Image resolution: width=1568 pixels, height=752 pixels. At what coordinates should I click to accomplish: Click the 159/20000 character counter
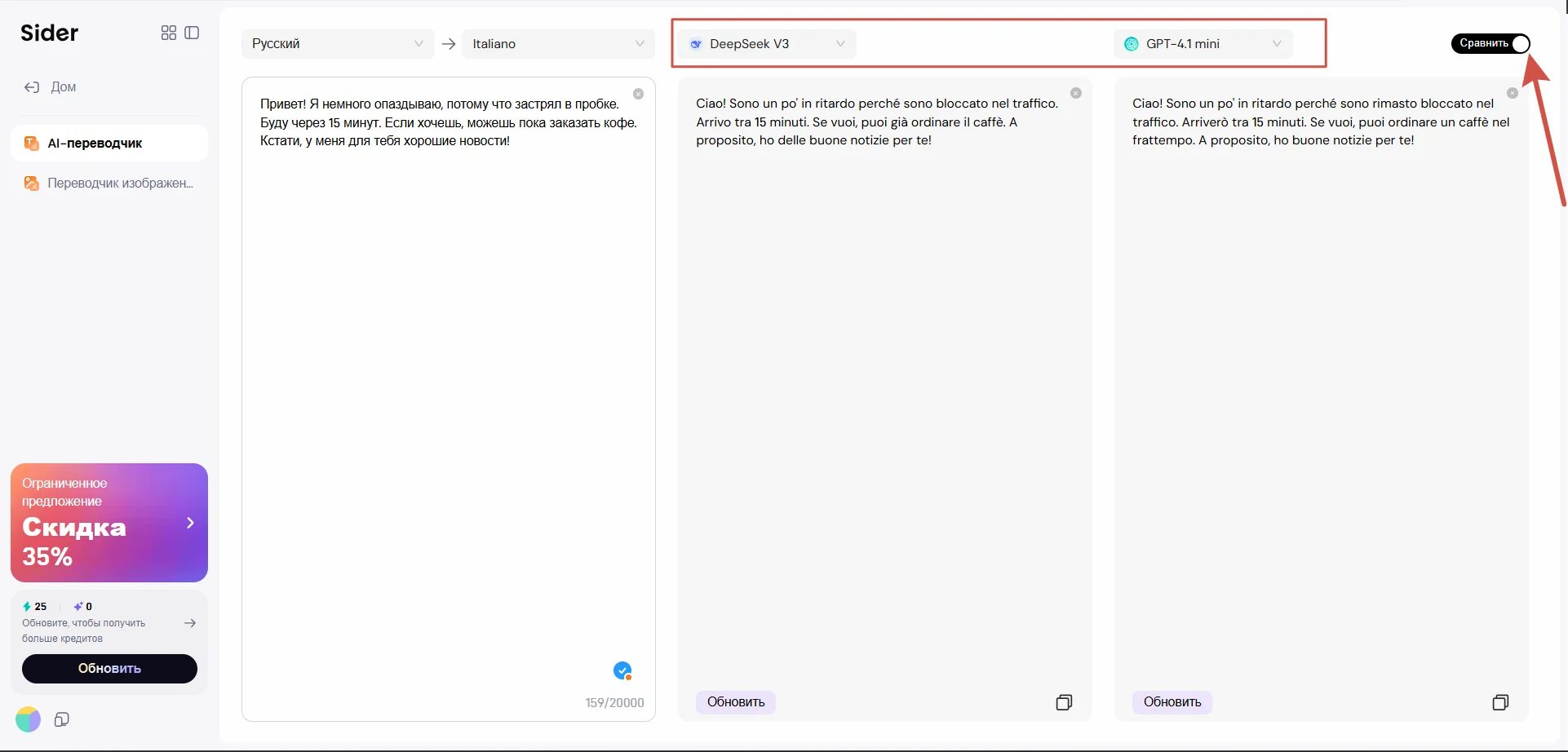[x=614, y=703]
